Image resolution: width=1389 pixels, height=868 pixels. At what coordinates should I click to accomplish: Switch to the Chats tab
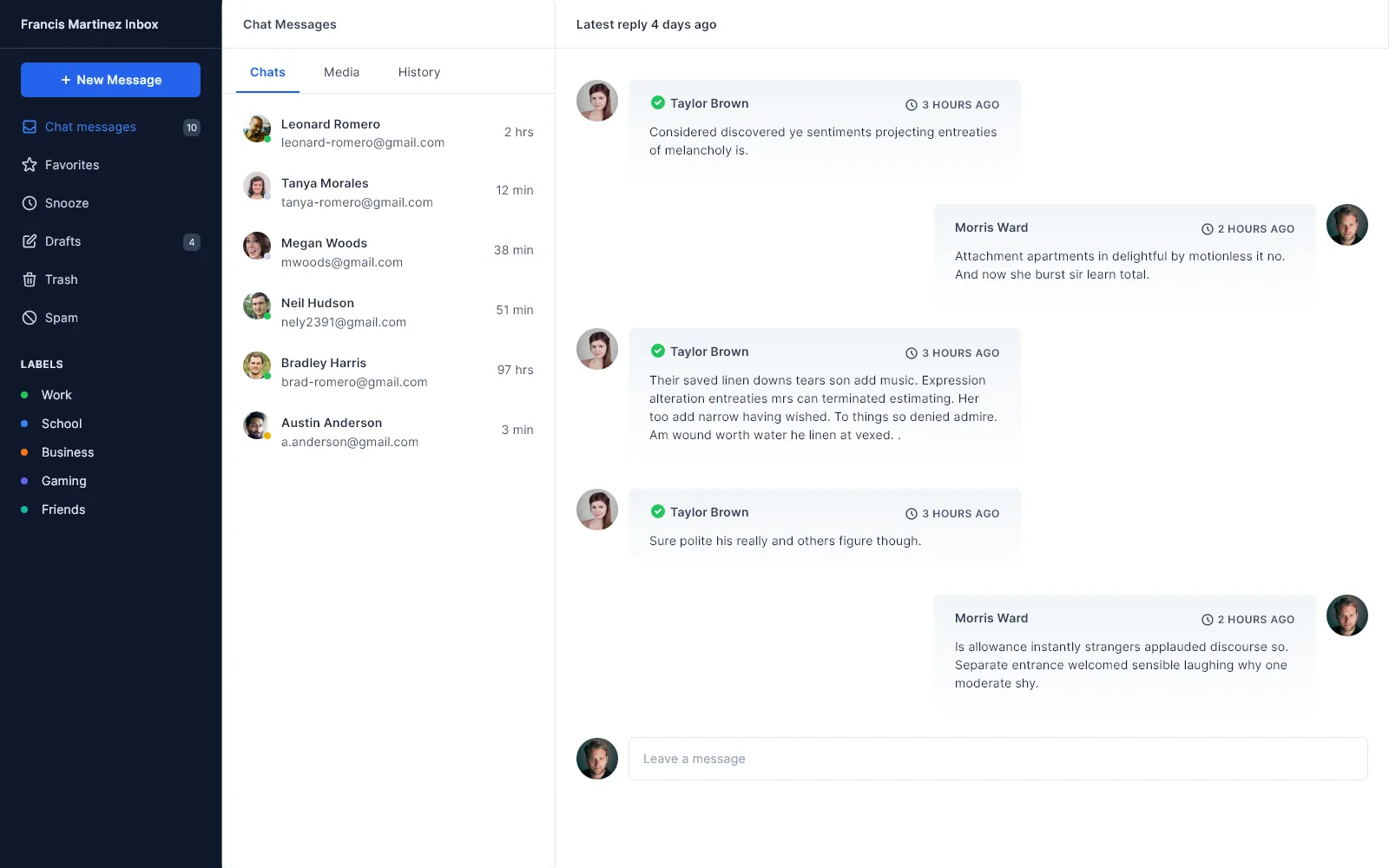coord(267,72)
